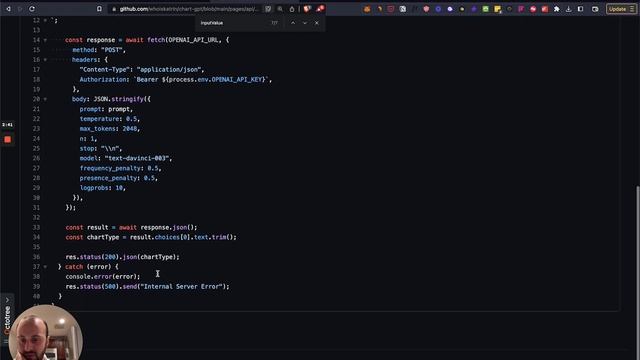
Task: Collapse the code block at line 12
Action: pos(45,20)
